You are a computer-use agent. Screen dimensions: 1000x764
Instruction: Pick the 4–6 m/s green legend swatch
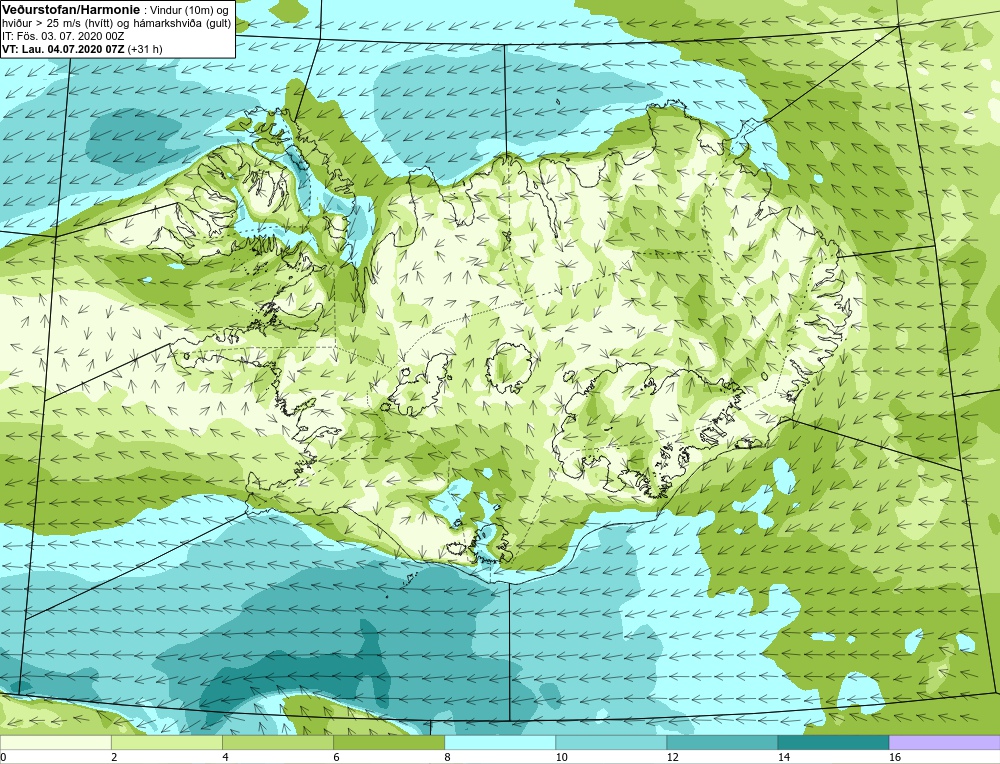click(x=277, y=742)
